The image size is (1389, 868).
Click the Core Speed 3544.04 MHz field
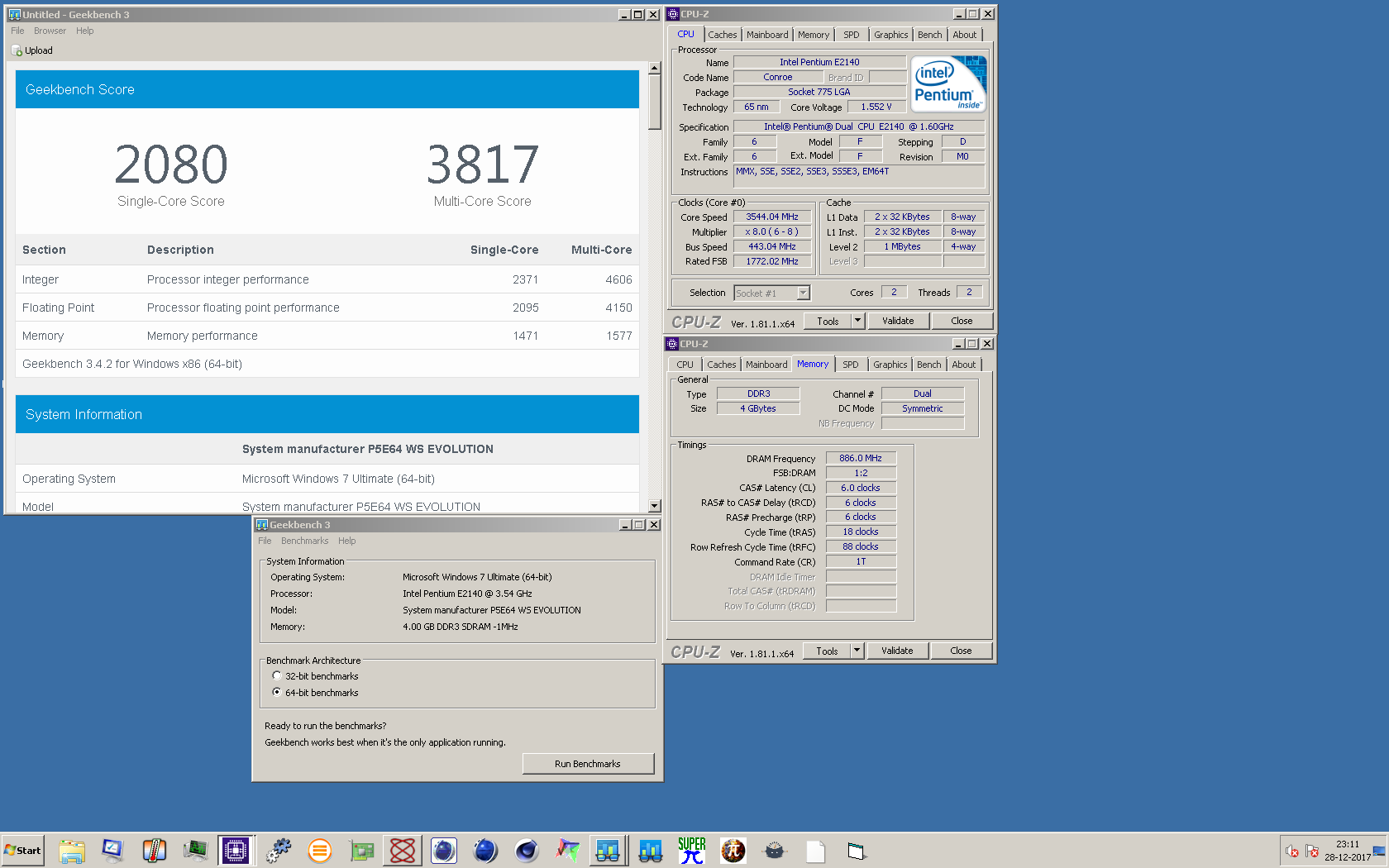(x=772, y=217)
